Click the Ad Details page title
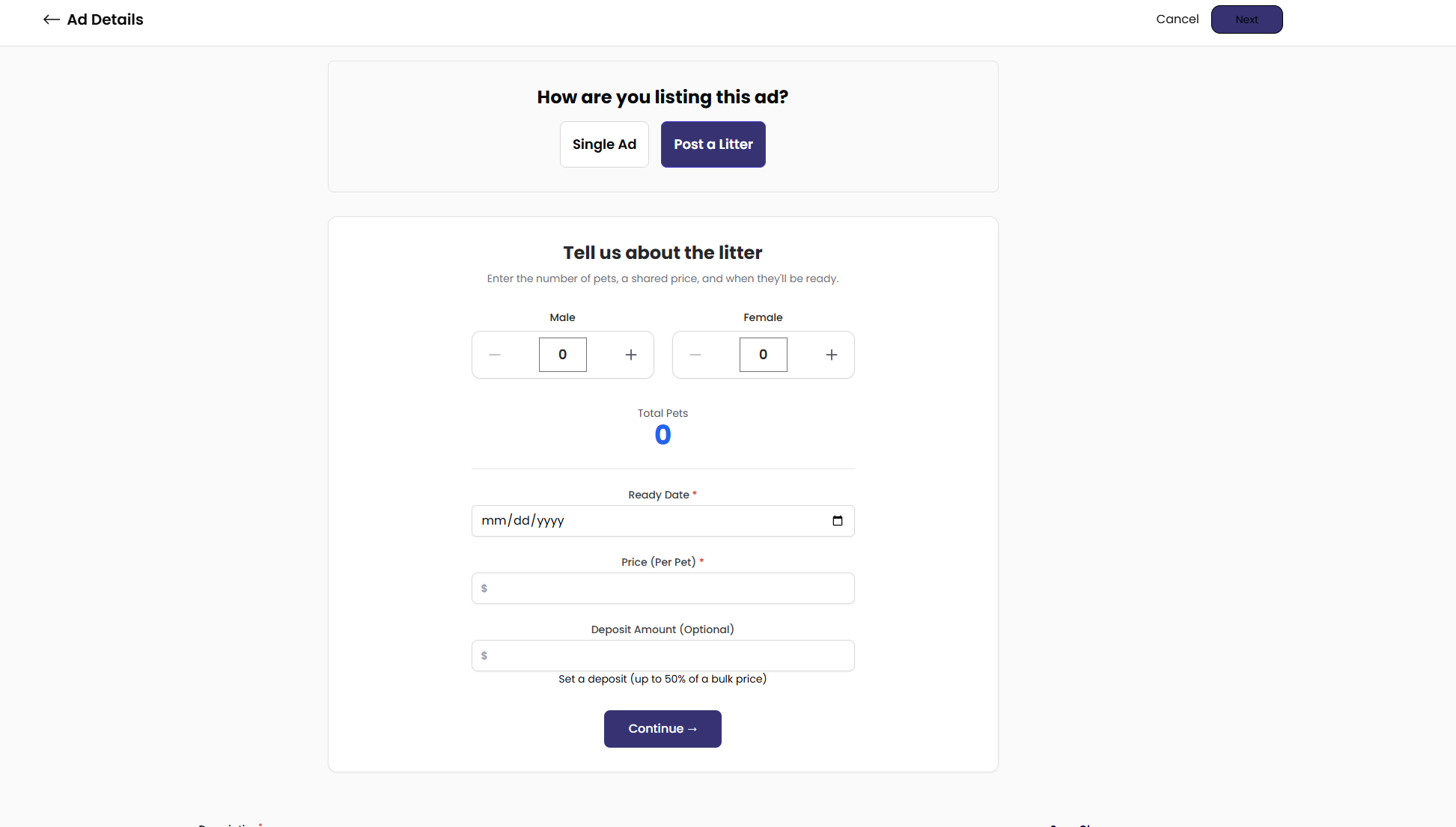This screenshot has height=827, width=1456. click(105, 19)
